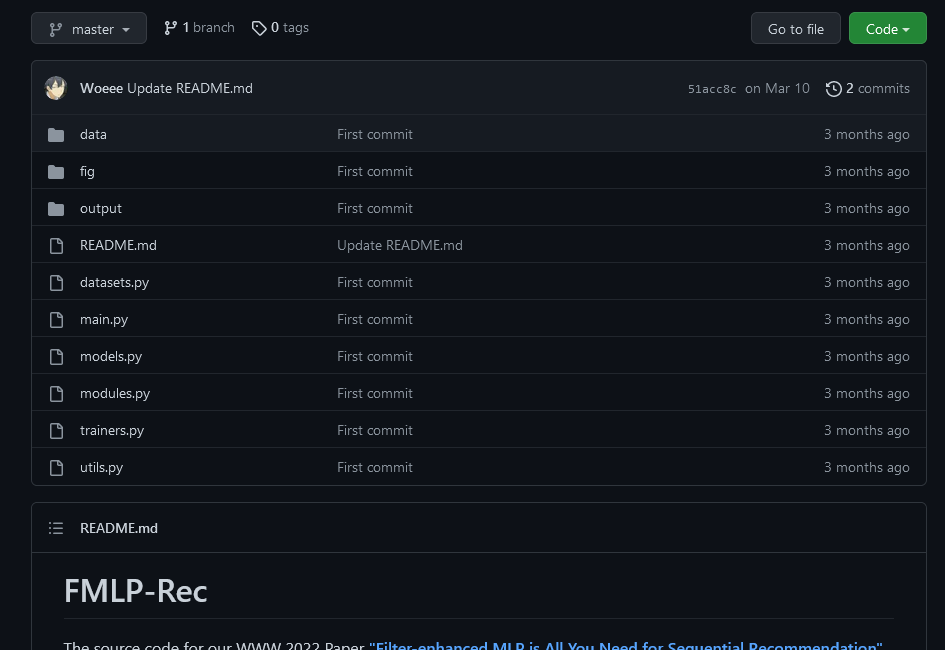Open the main.py file

coord(104,320)
